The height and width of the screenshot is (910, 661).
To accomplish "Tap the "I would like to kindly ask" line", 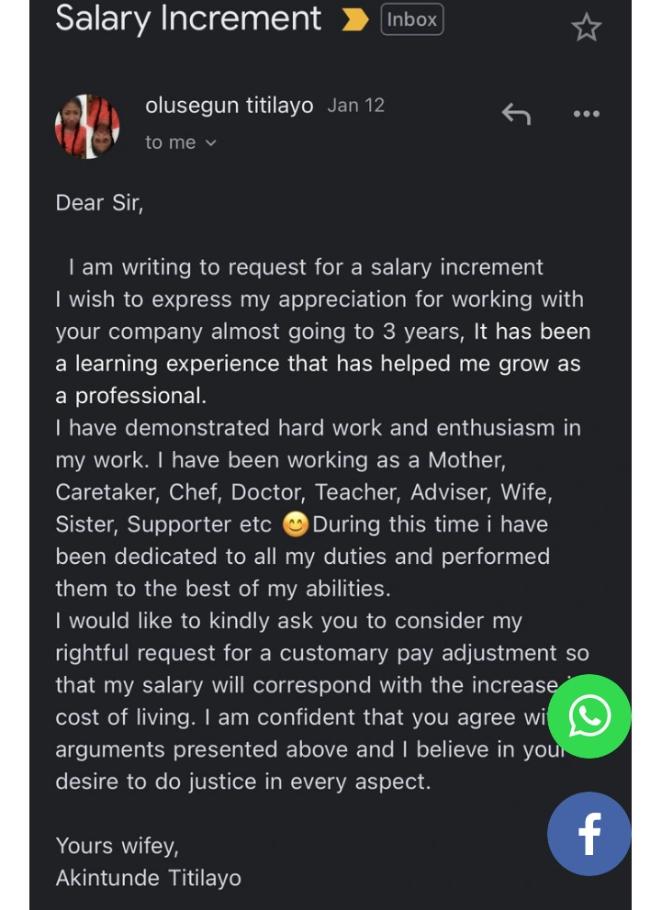I will 289,621.
